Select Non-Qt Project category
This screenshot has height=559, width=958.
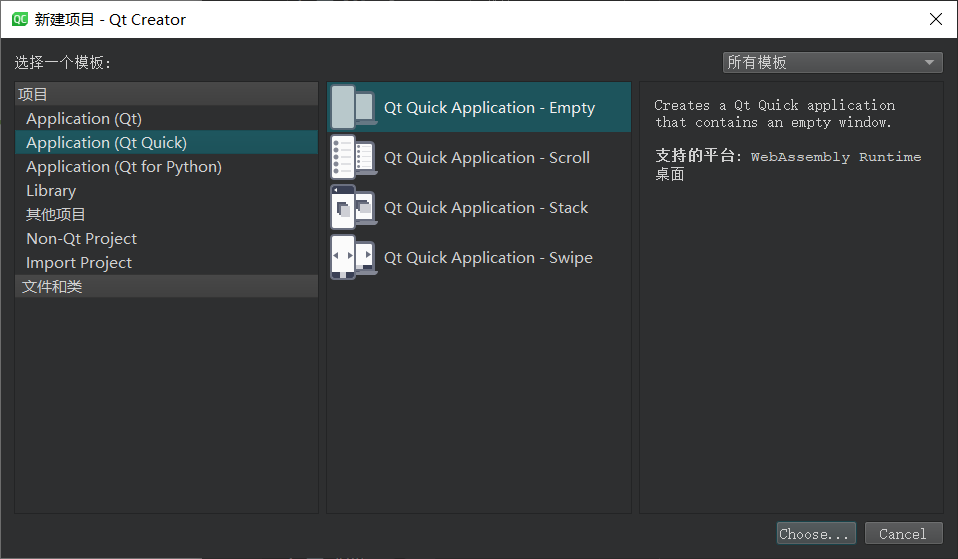(81, 239)
